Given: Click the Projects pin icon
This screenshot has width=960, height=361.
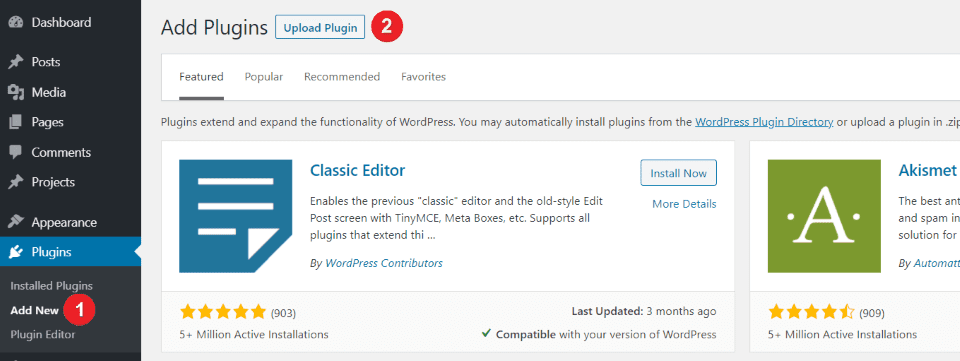Looking at the screenshot, I should click(16, 182).
